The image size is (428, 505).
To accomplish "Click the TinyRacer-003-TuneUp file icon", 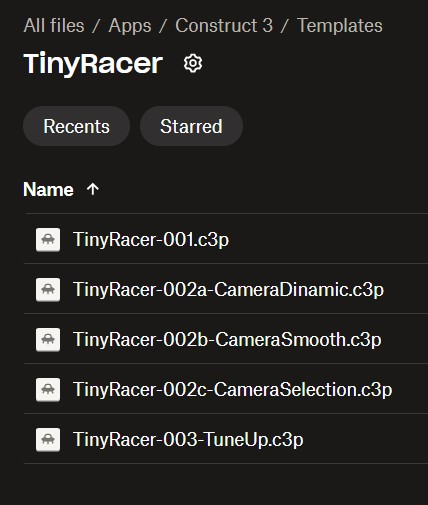I will point(48,440).
